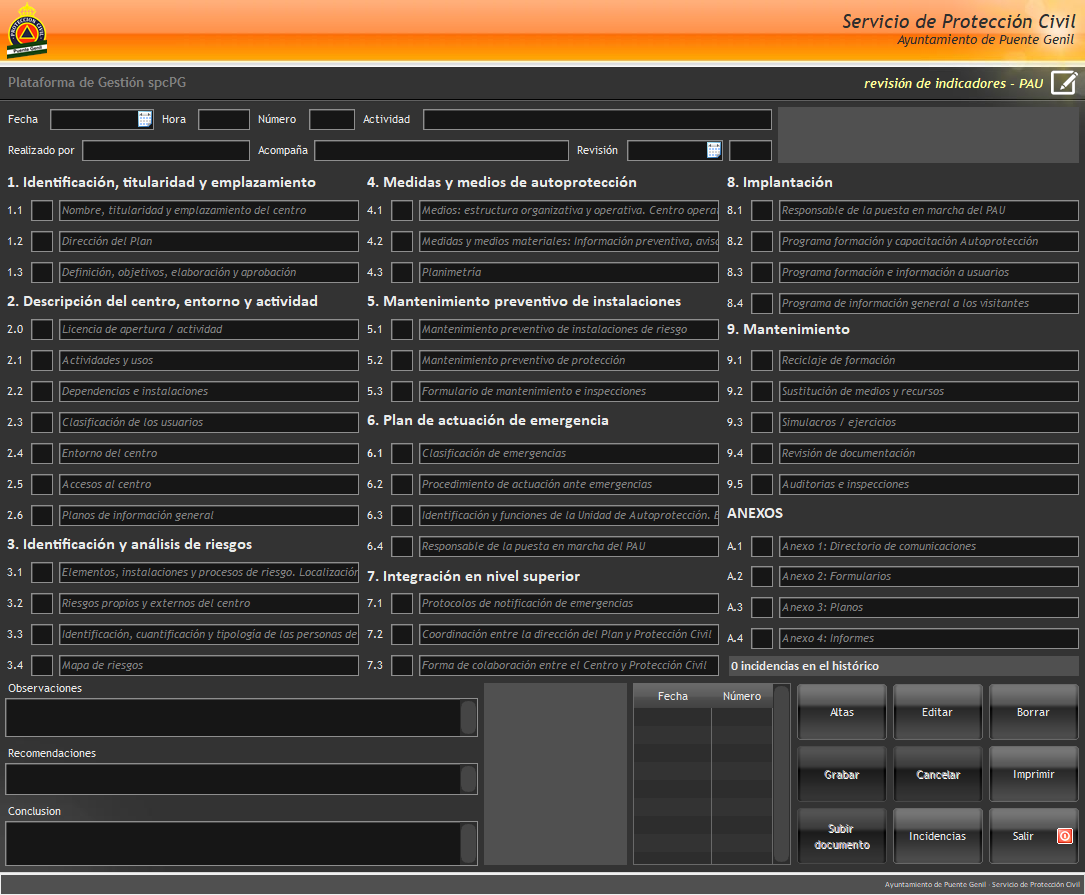Click the small field after Revisión date
The height and width of the screenshot is (895, 1085).
click(x=750, y=150)
